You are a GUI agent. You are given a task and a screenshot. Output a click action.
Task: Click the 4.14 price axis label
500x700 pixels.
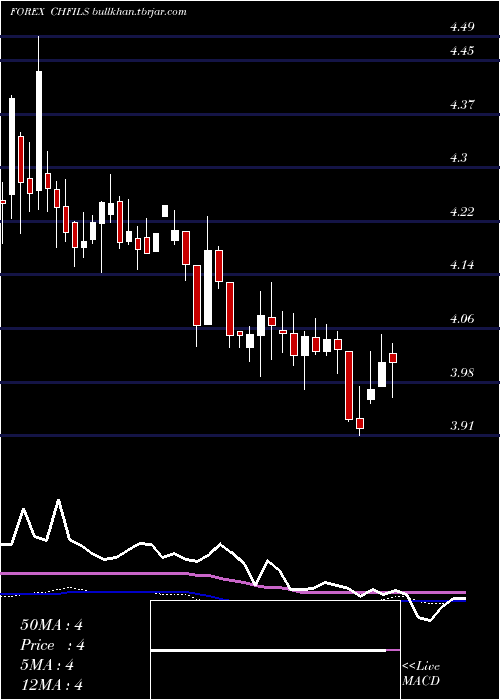pyautogui.click(x=462, y=265)
